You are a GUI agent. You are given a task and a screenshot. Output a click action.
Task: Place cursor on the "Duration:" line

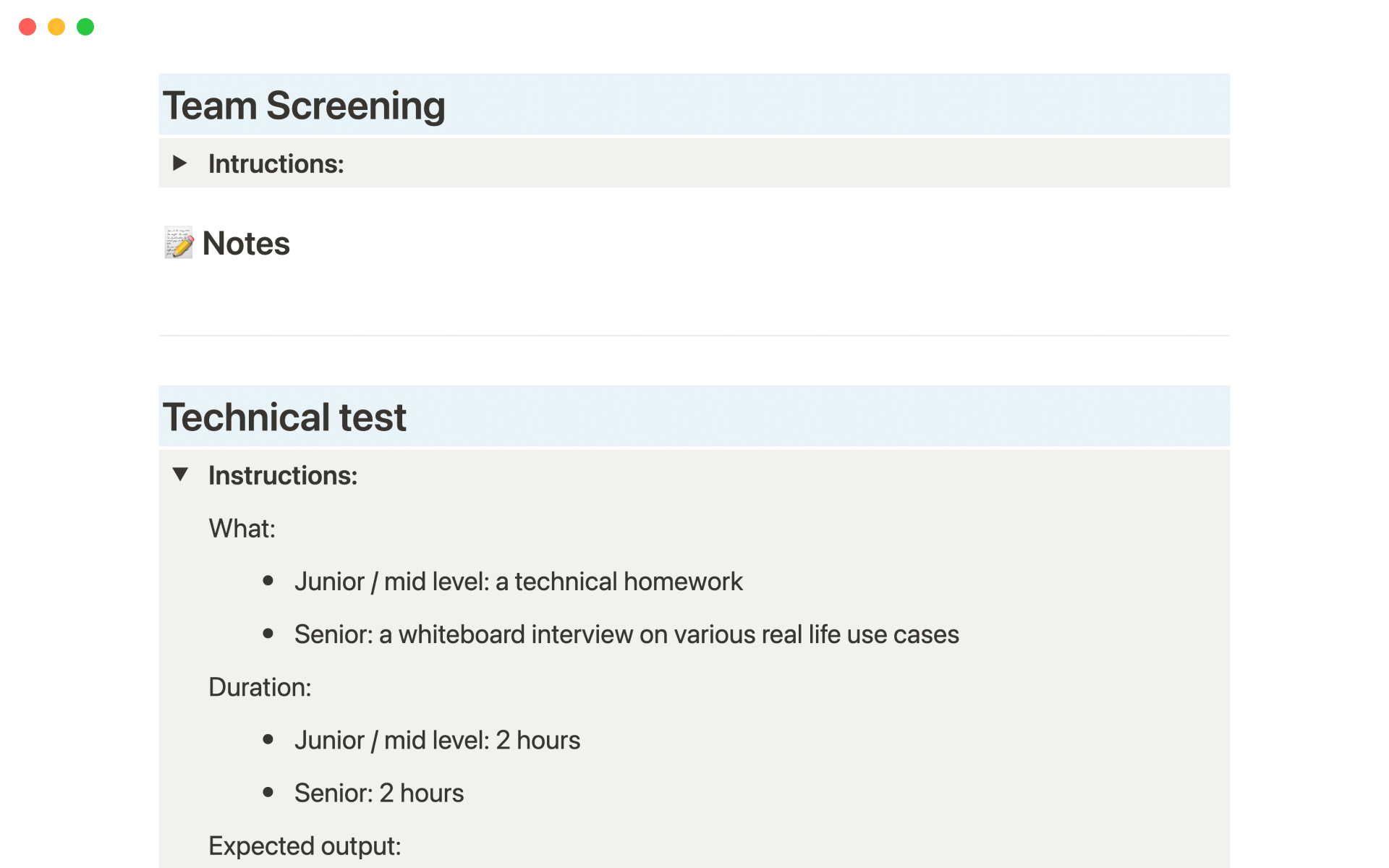click(260, 687)
